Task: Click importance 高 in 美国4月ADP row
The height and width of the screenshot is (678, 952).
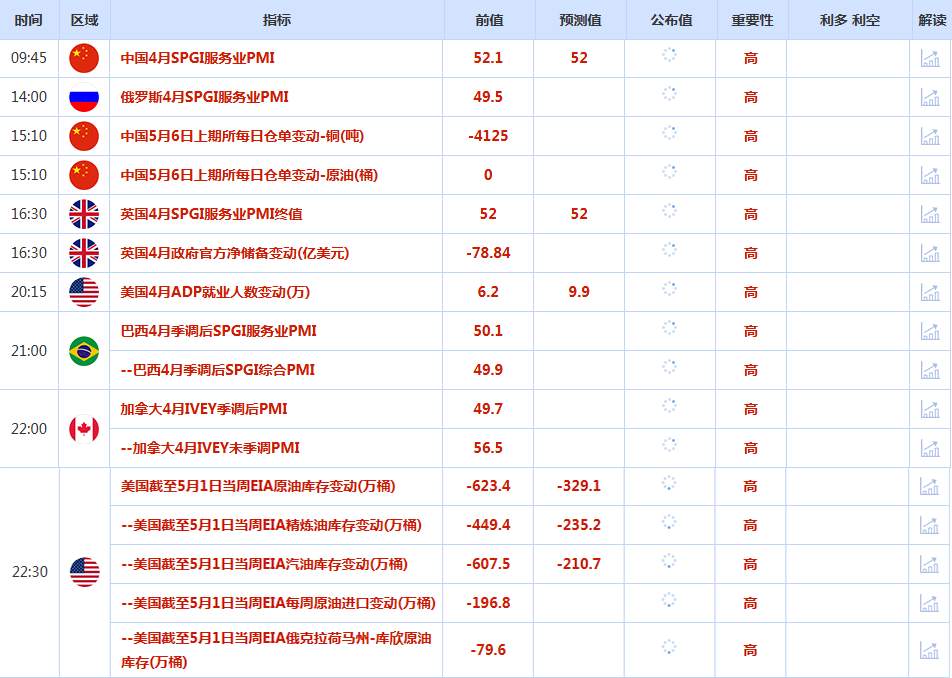Action: 751,293
